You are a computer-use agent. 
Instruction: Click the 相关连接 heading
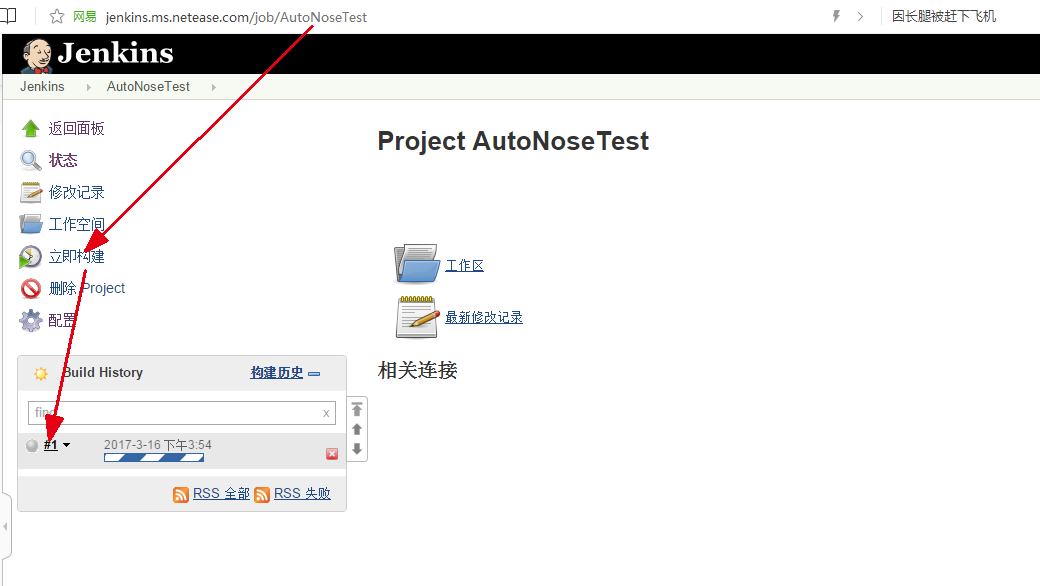click(x=417, y=370)
